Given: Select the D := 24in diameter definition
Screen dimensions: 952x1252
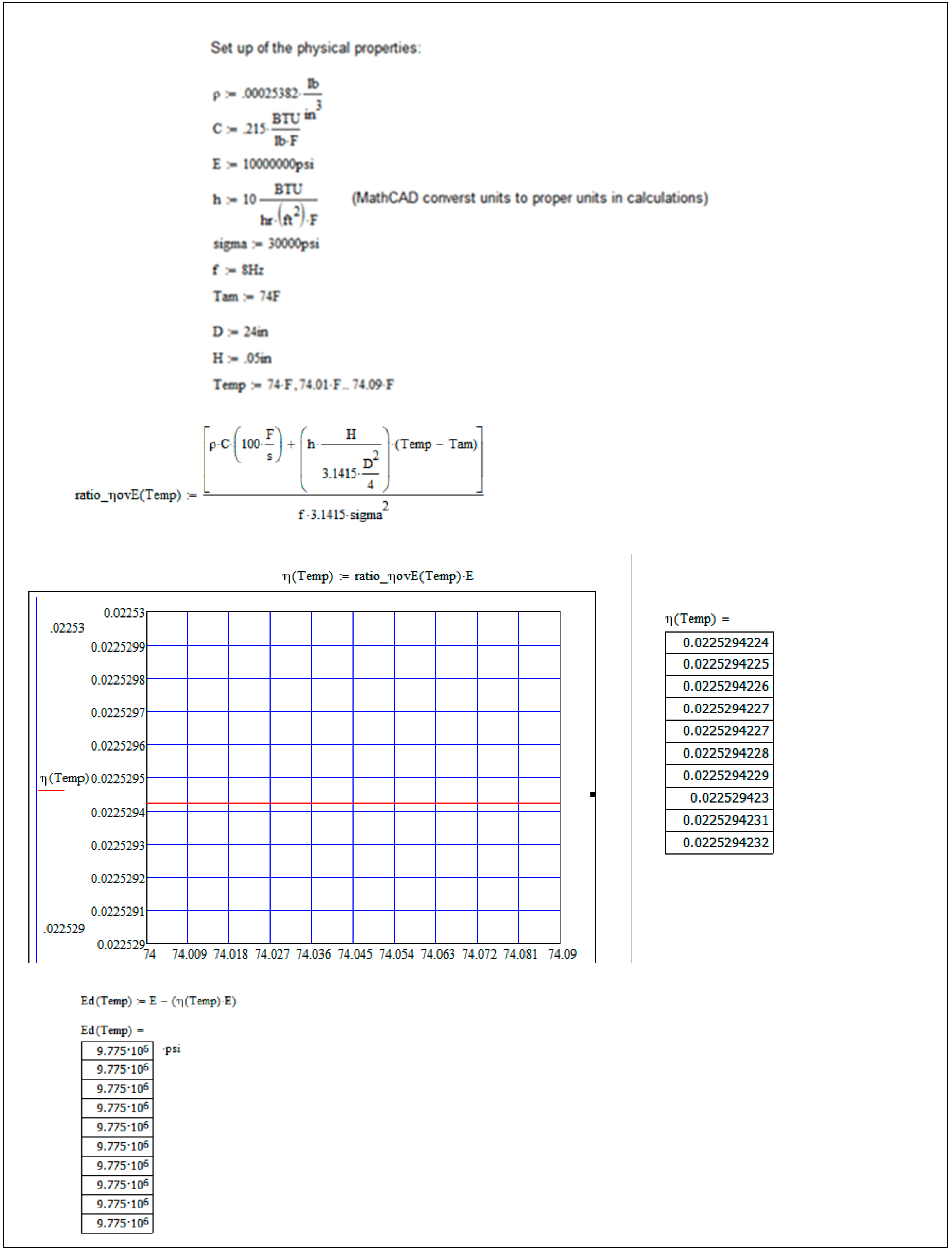Looking at the screenshot, I should coord(240,332).
